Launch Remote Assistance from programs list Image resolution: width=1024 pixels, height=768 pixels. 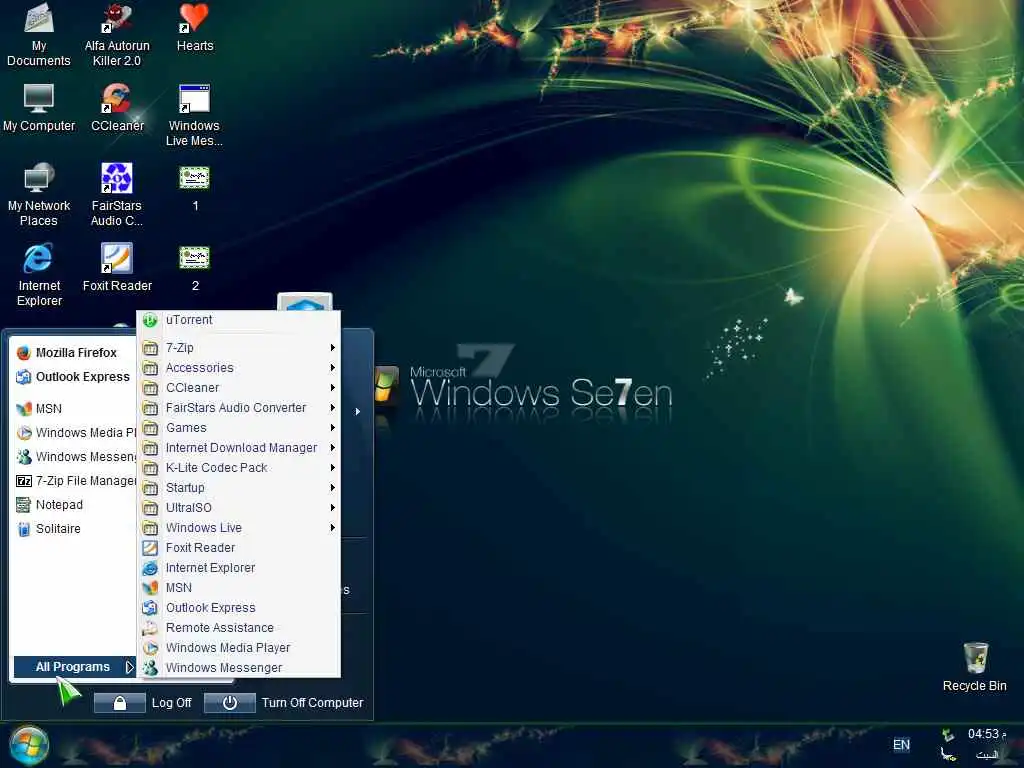pyautogui.click(x=239, y=628)
